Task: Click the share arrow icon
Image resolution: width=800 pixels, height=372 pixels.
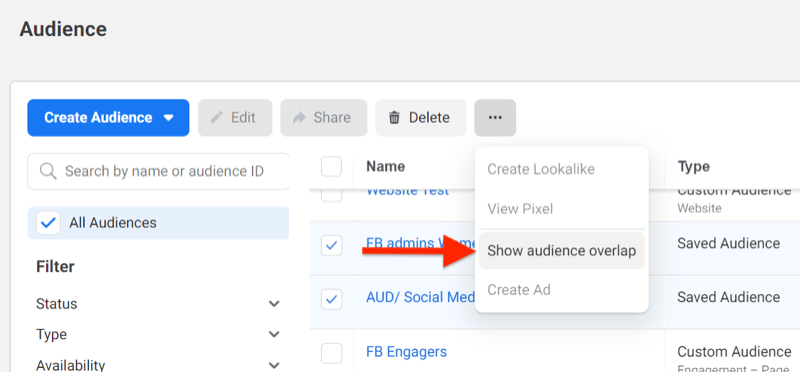Action: click(299, 118)
